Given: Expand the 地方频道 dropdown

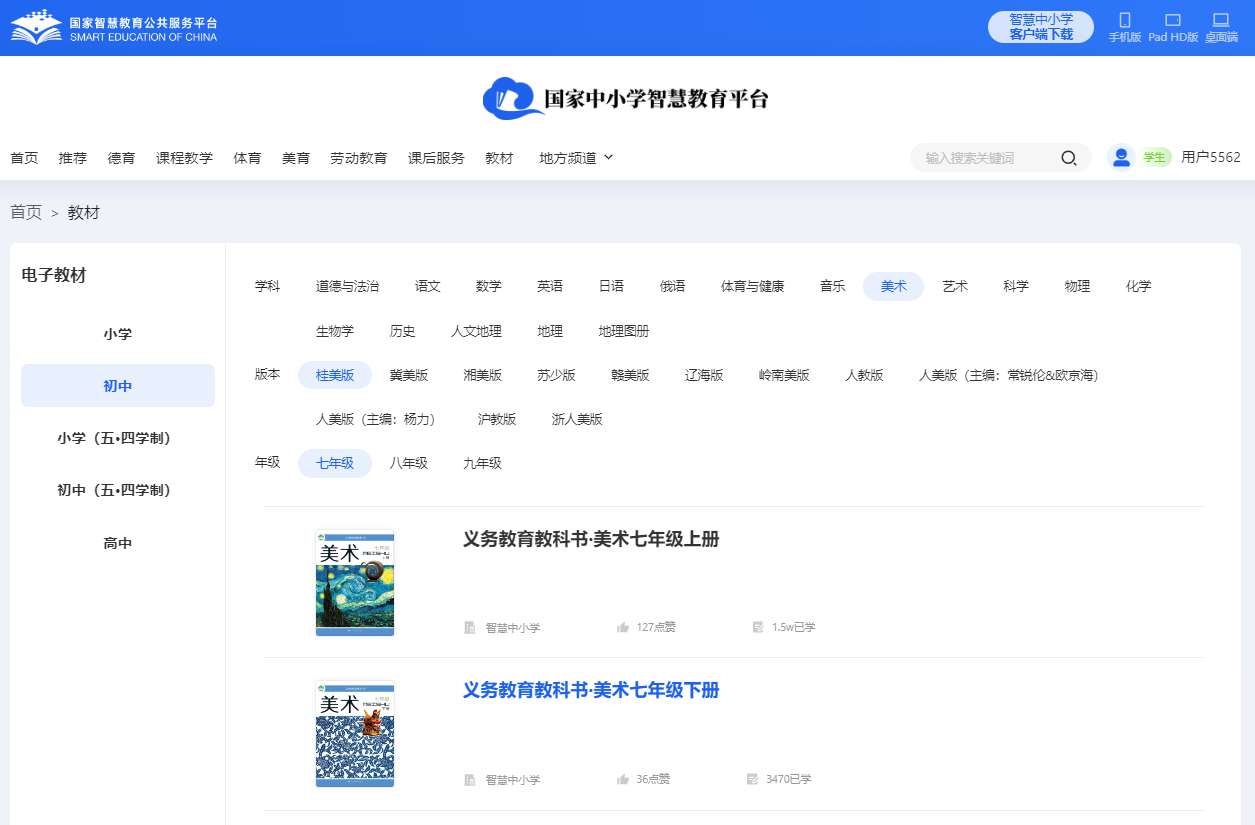Looking at the screenshot, I should tap(576, 158).
